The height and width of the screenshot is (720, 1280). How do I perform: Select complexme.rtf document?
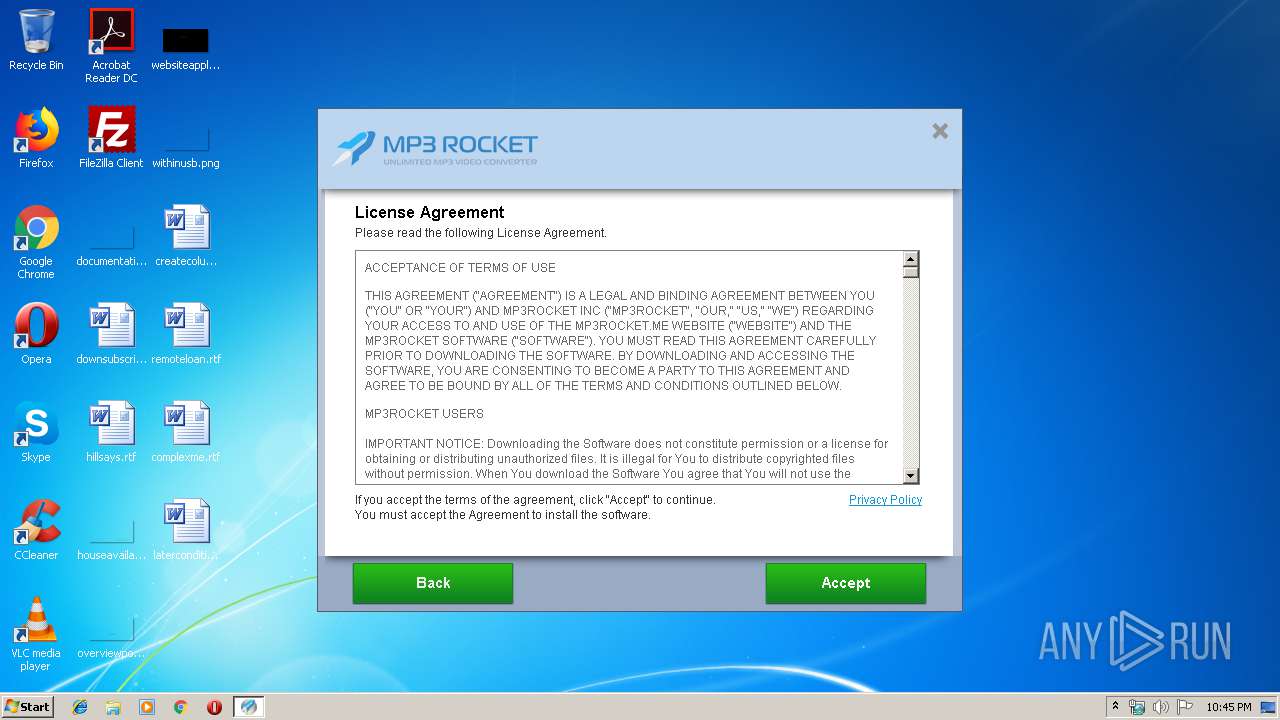(x=186, y=432)
